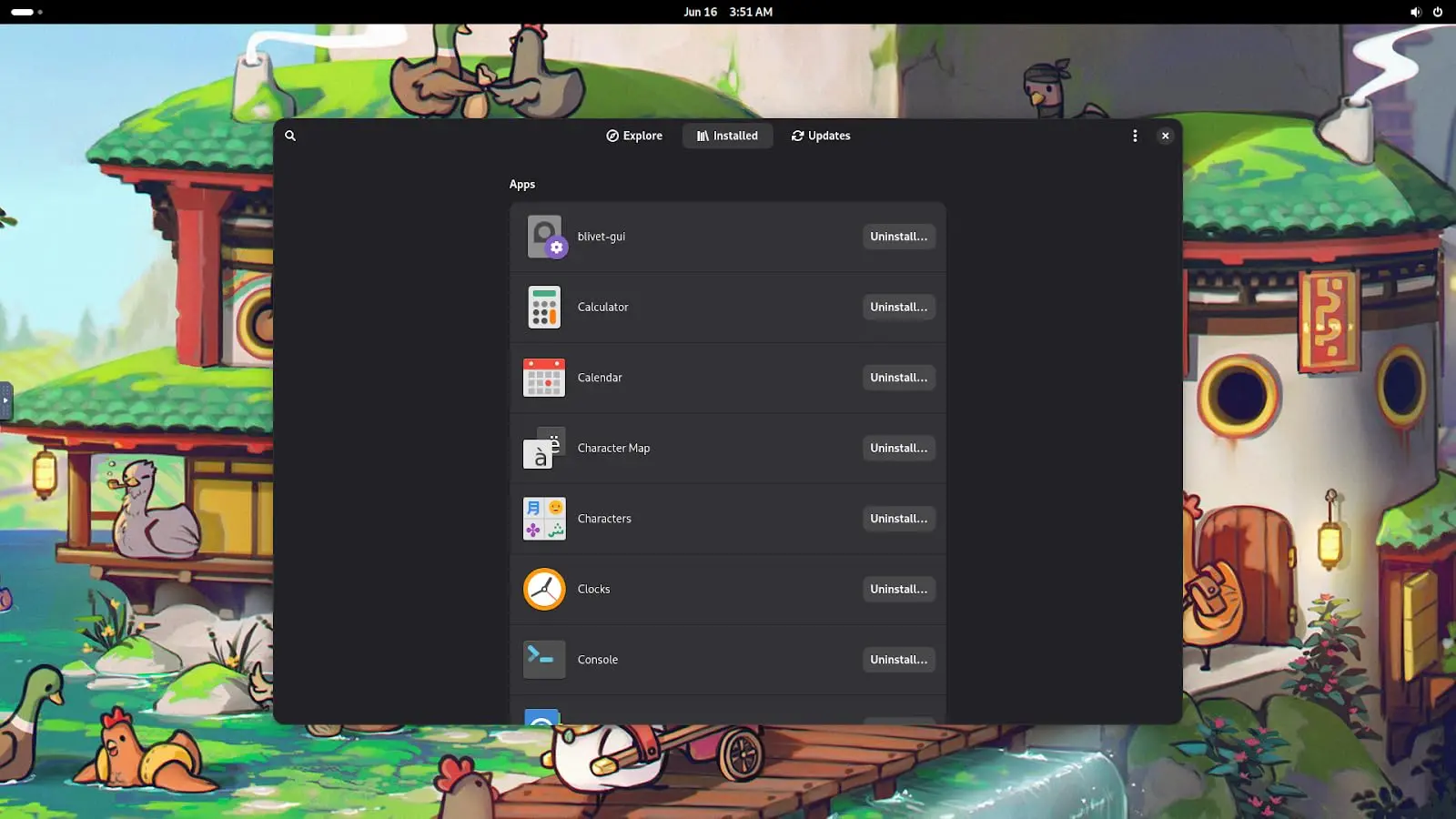Viewport: 1456px width, 819px height.
Task: Expand the side panel handle on left edge
Action: 5,400
